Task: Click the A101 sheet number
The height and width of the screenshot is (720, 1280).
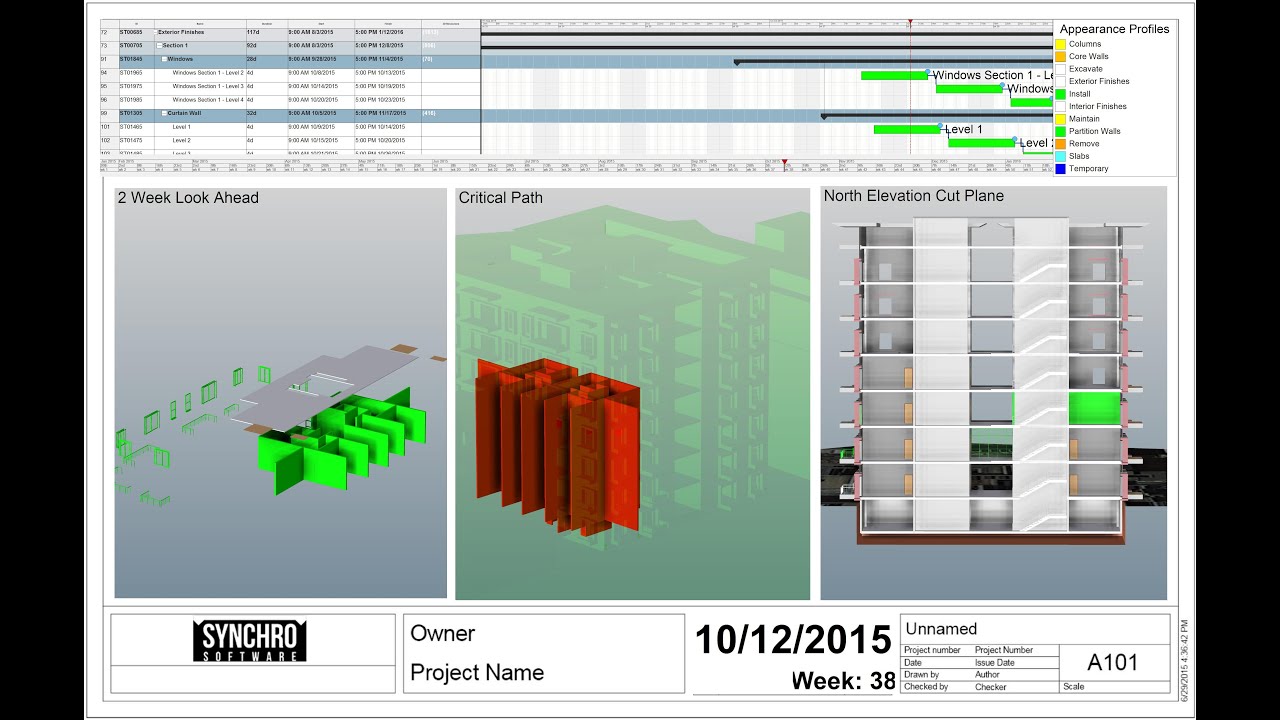Action: tap(1113, 662)
